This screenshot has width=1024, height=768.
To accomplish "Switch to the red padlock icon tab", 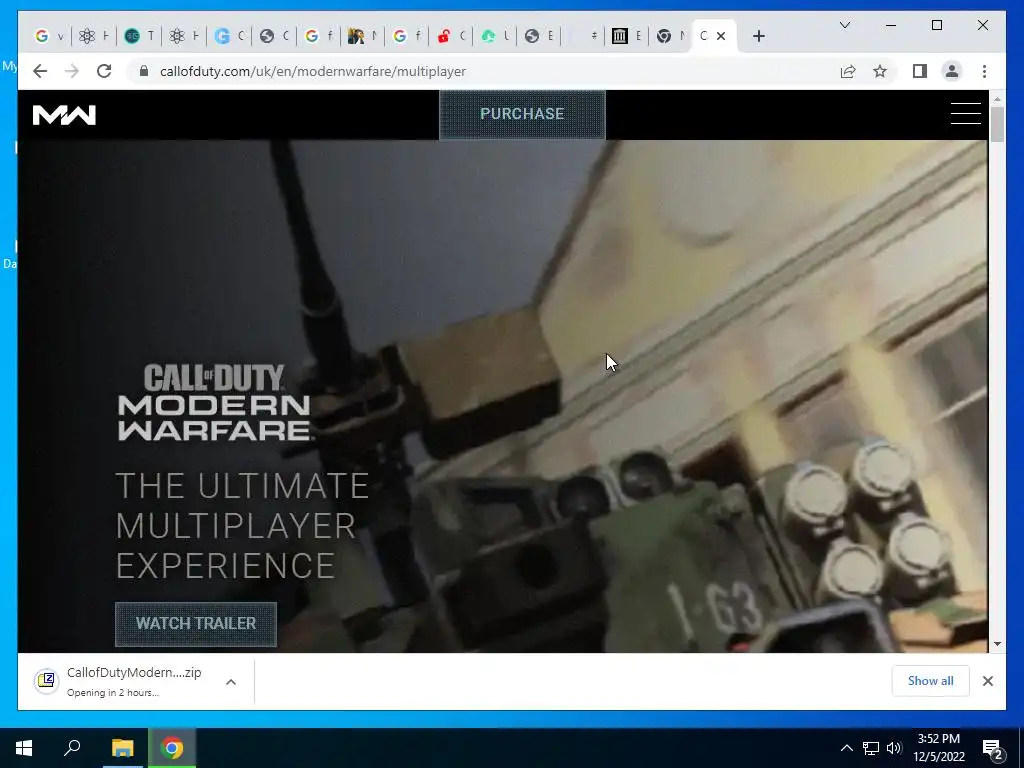I will [x=451, y=36].
